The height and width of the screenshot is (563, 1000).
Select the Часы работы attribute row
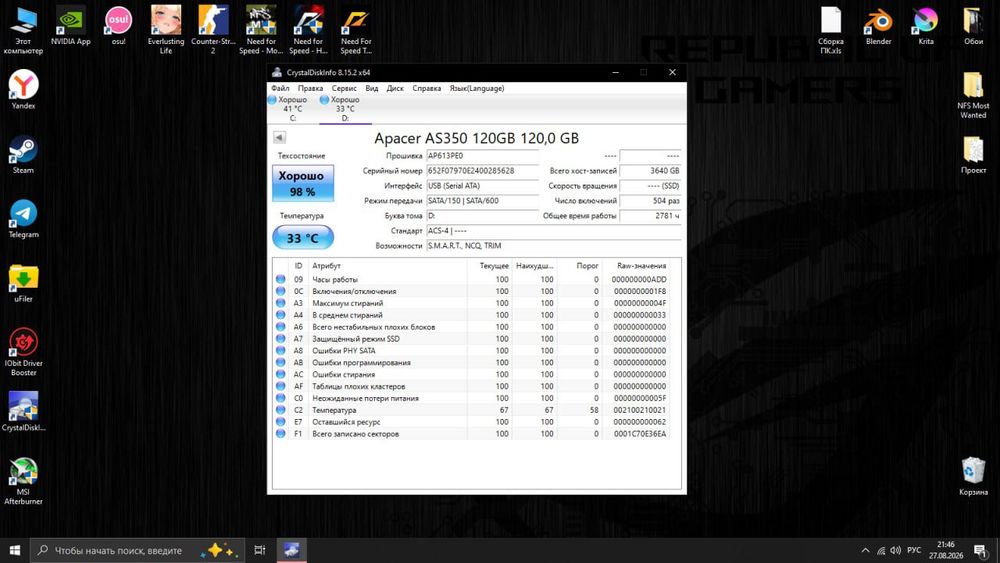coord(472,279)
